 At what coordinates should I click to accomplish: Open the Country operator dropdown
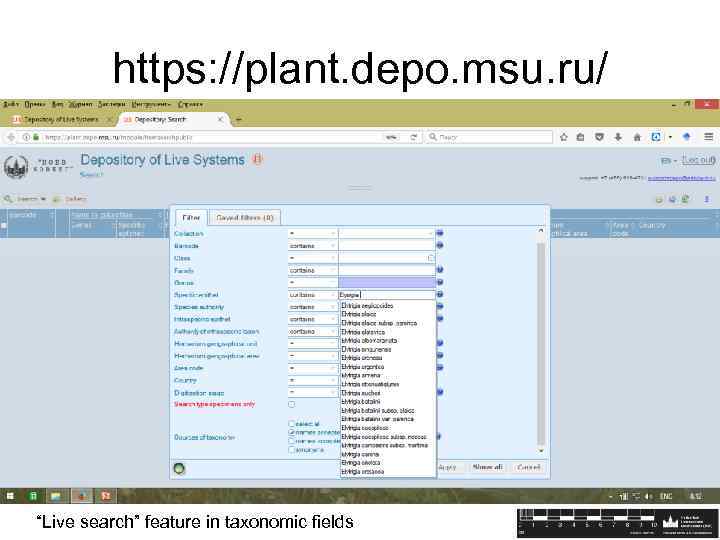pyautogui.click(x=313, y=380)
